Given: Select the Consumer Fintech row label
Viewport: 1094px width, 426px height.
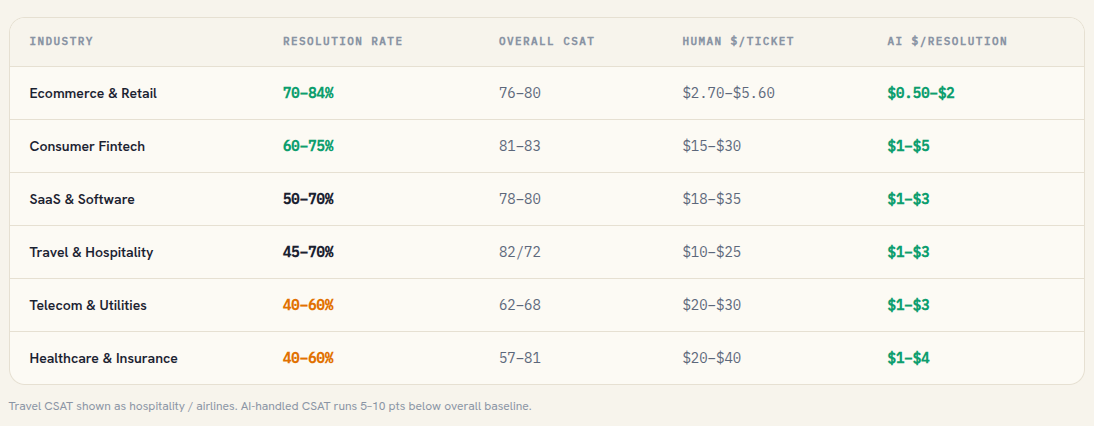Looking at the screenshot, I should (87, 146).
